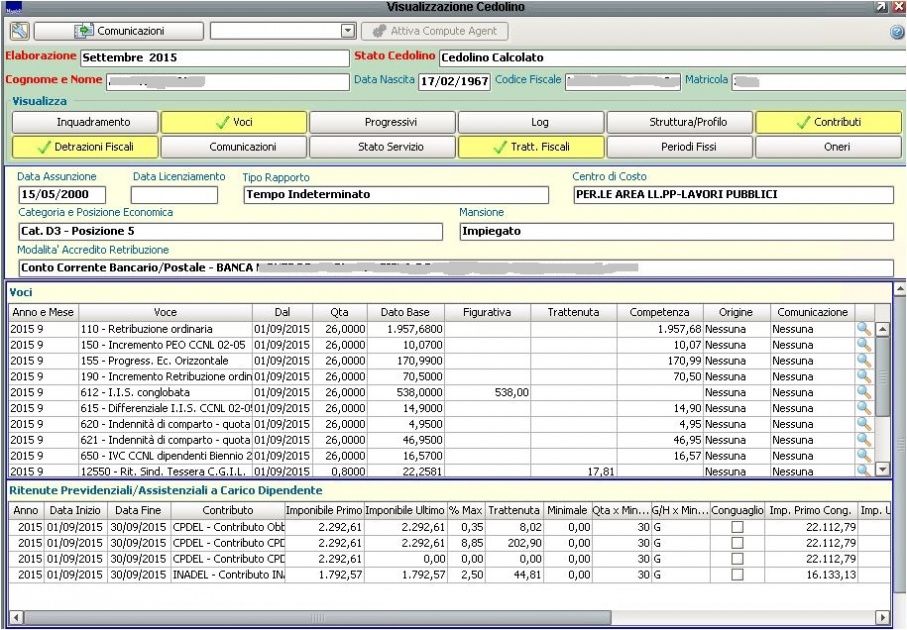The width and height of the screenshot is (907, 630).
Task: Tick Conguaglio checkbox in first CPDEL row
Action: click(737, 527)
